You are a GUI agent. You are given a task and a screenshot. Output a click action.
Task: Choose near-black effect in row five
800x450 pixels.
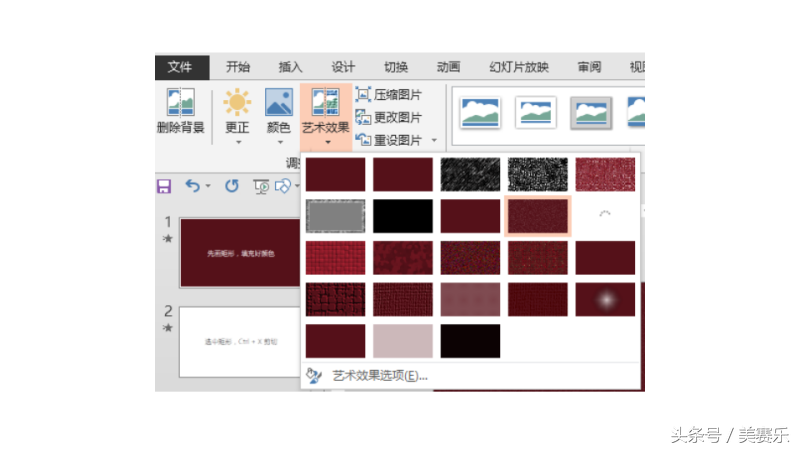[470, 341]
